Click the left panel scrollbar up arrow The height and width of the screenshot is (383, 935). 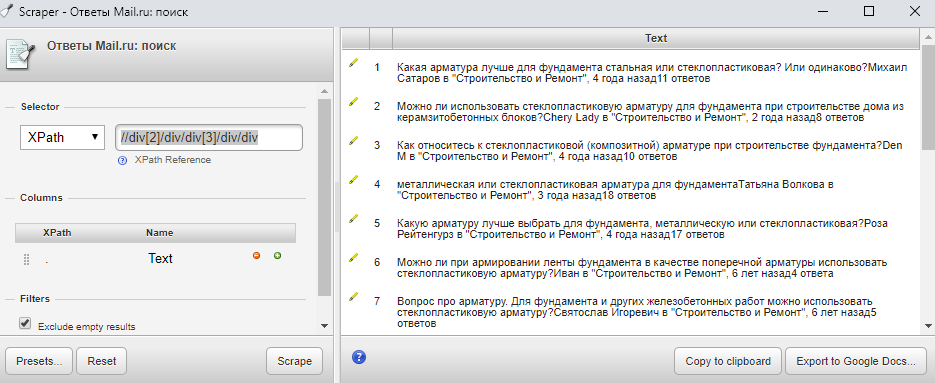(324, 91)
